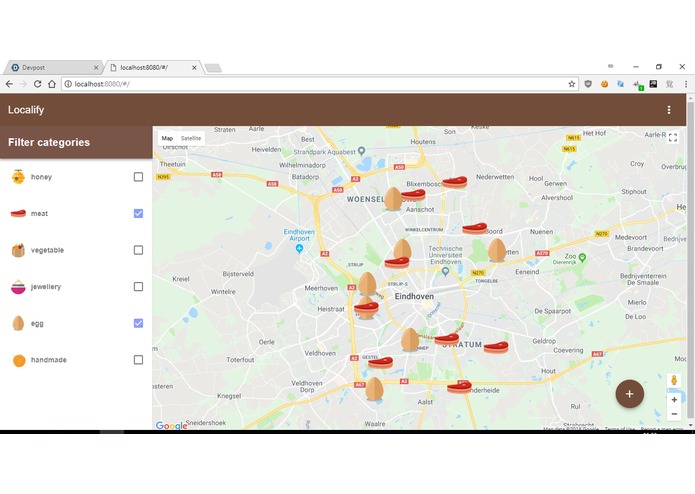The image size is (695, 494).
Task: Close the localhost:8080 tab
Action: pyautogui.click(x=194, y=67)
